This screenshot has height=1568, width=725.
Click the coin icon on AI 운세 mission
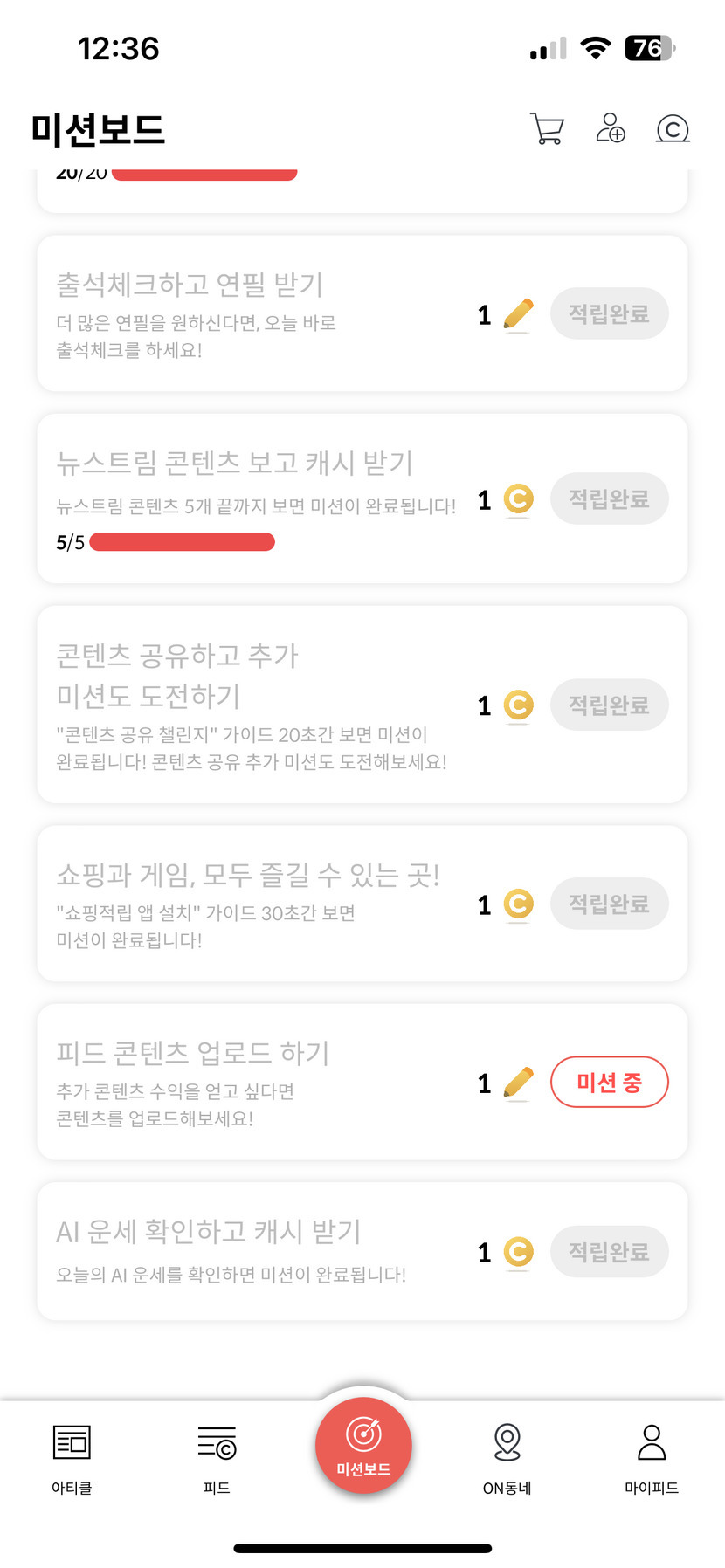tap(519, 1252)
